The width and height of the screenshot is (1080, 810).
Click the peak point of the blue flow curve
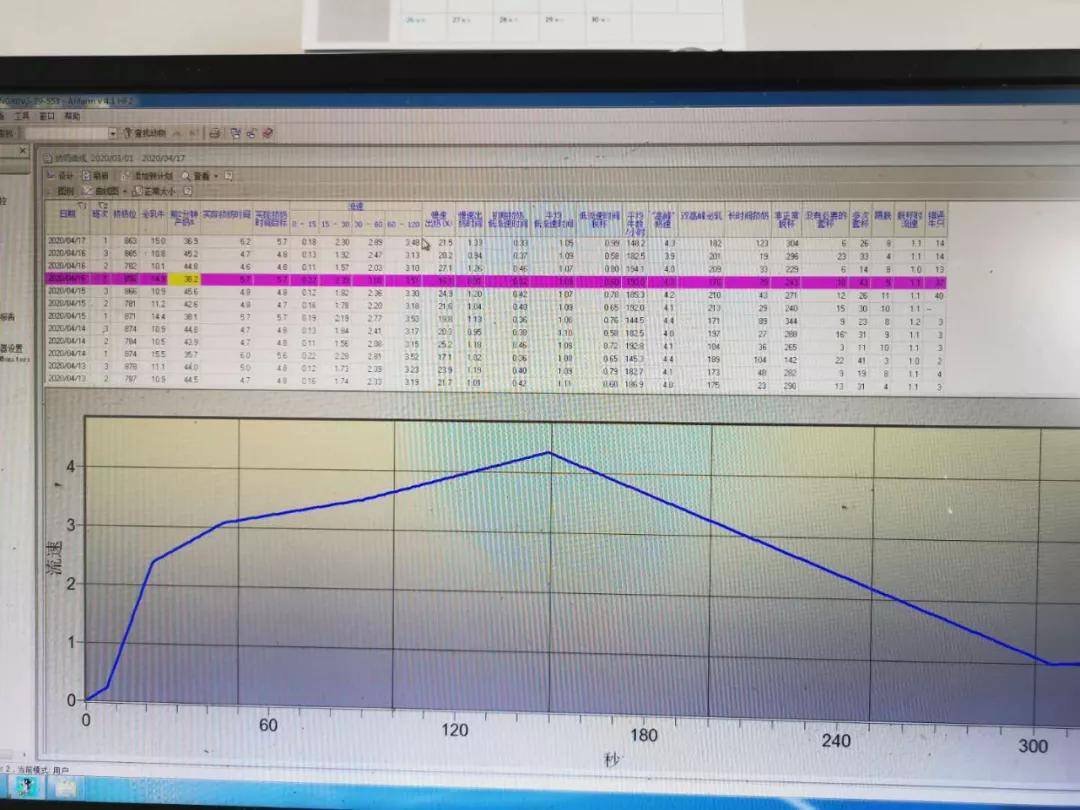click(x=549, y=453)
